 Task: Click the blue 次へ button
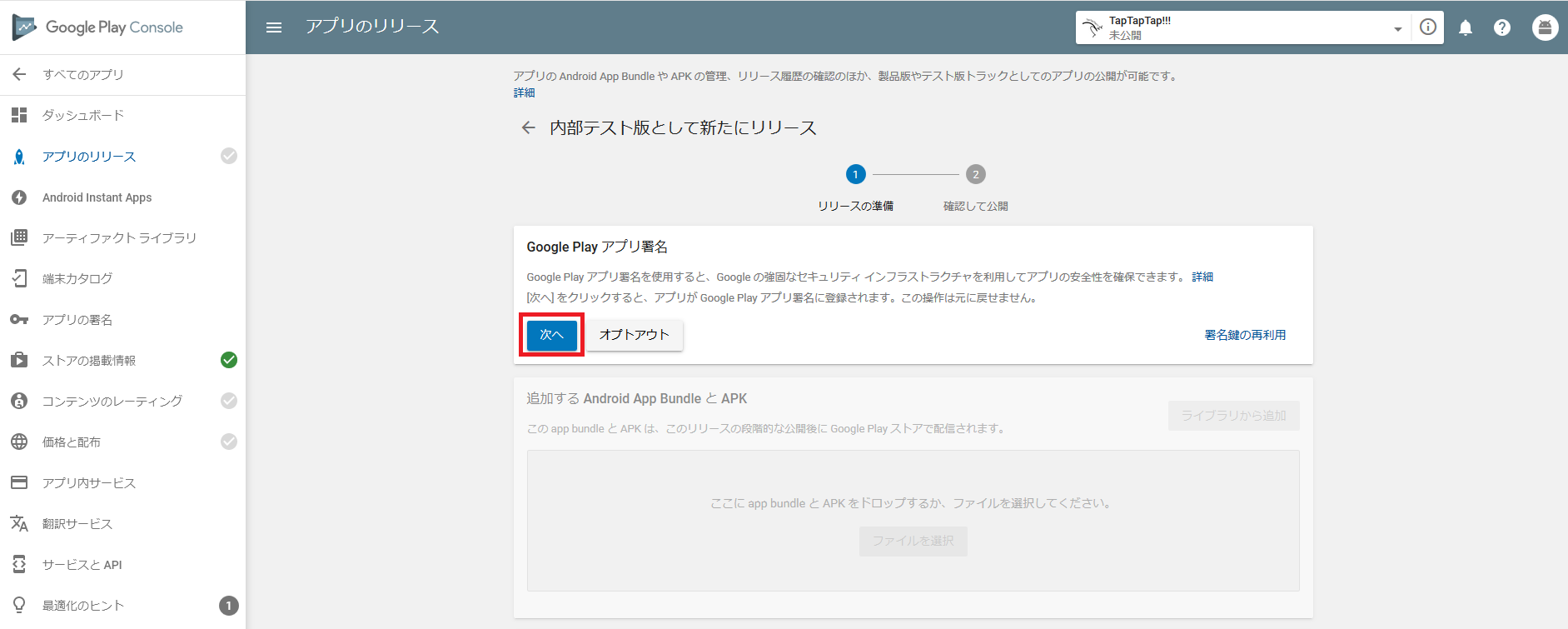pos(551,335)
